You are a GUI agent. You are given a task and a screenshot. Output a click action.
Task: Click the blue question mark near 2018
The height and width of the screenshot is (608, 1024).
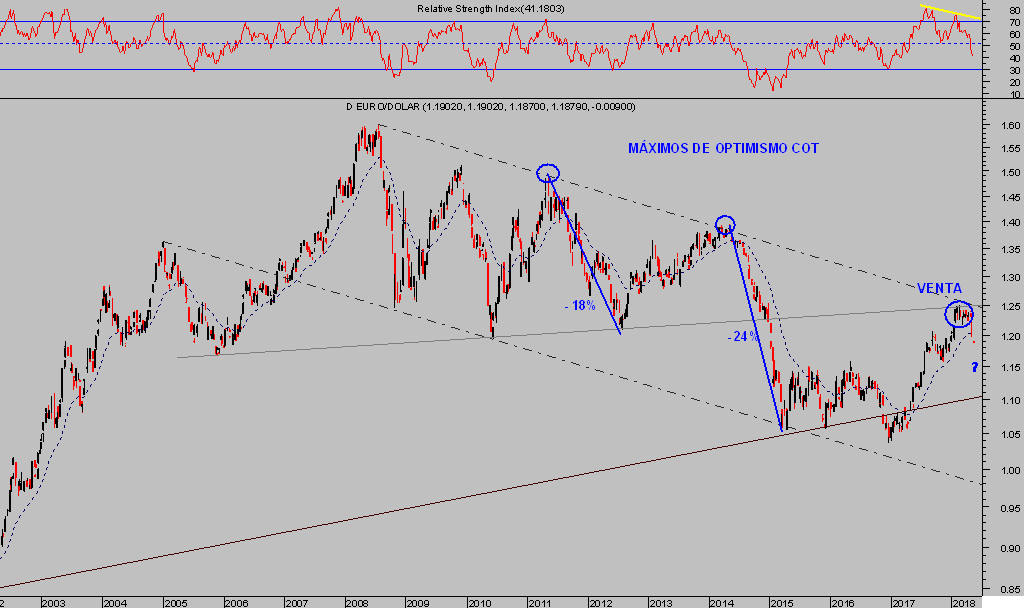(x=975, y=369)
